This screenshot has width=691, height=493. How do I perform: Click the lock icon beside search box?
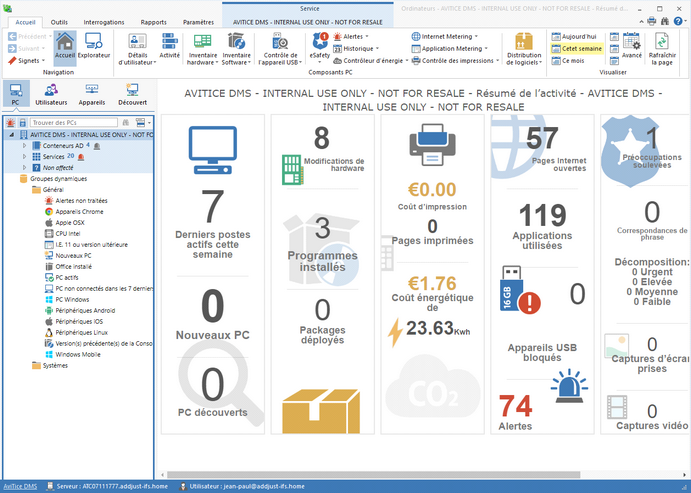tap(22, 122)
